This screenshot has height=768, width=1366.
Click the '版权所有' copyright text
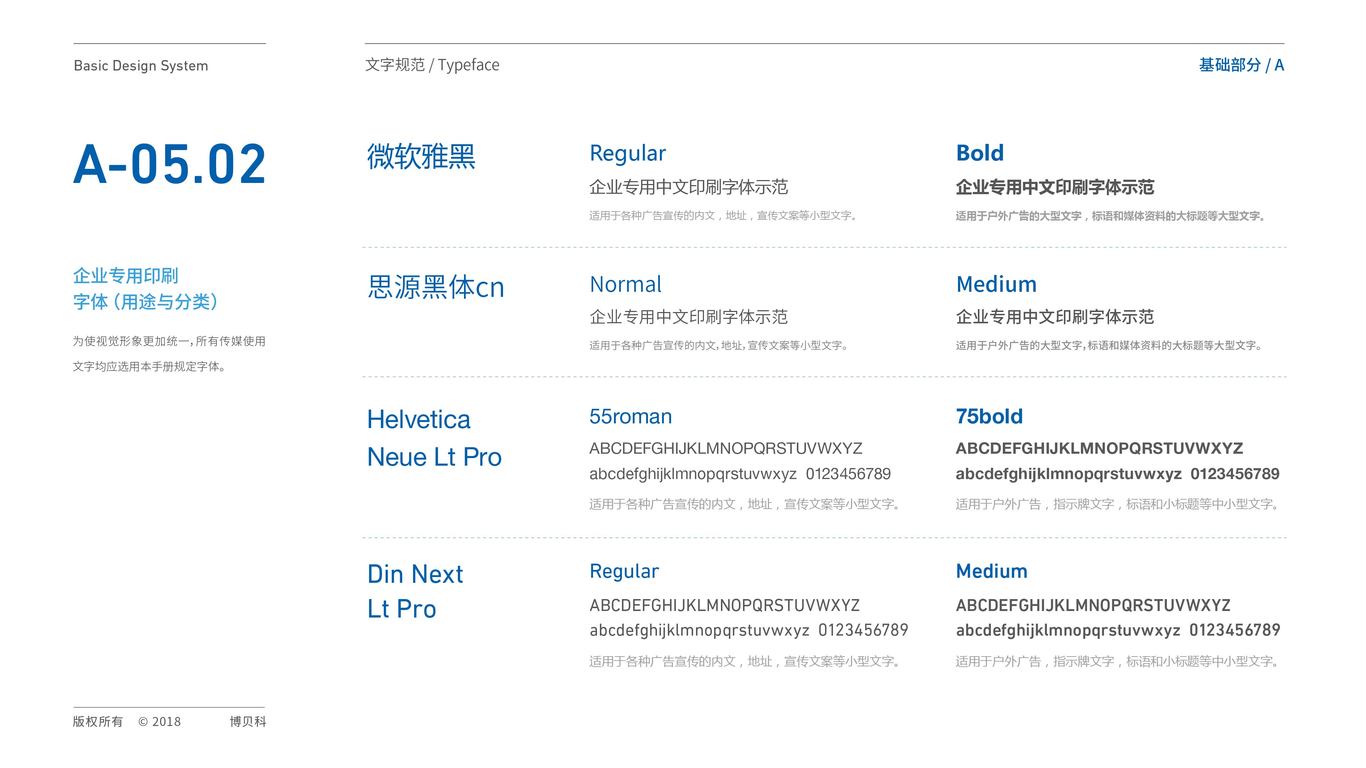tap(98, 721)
